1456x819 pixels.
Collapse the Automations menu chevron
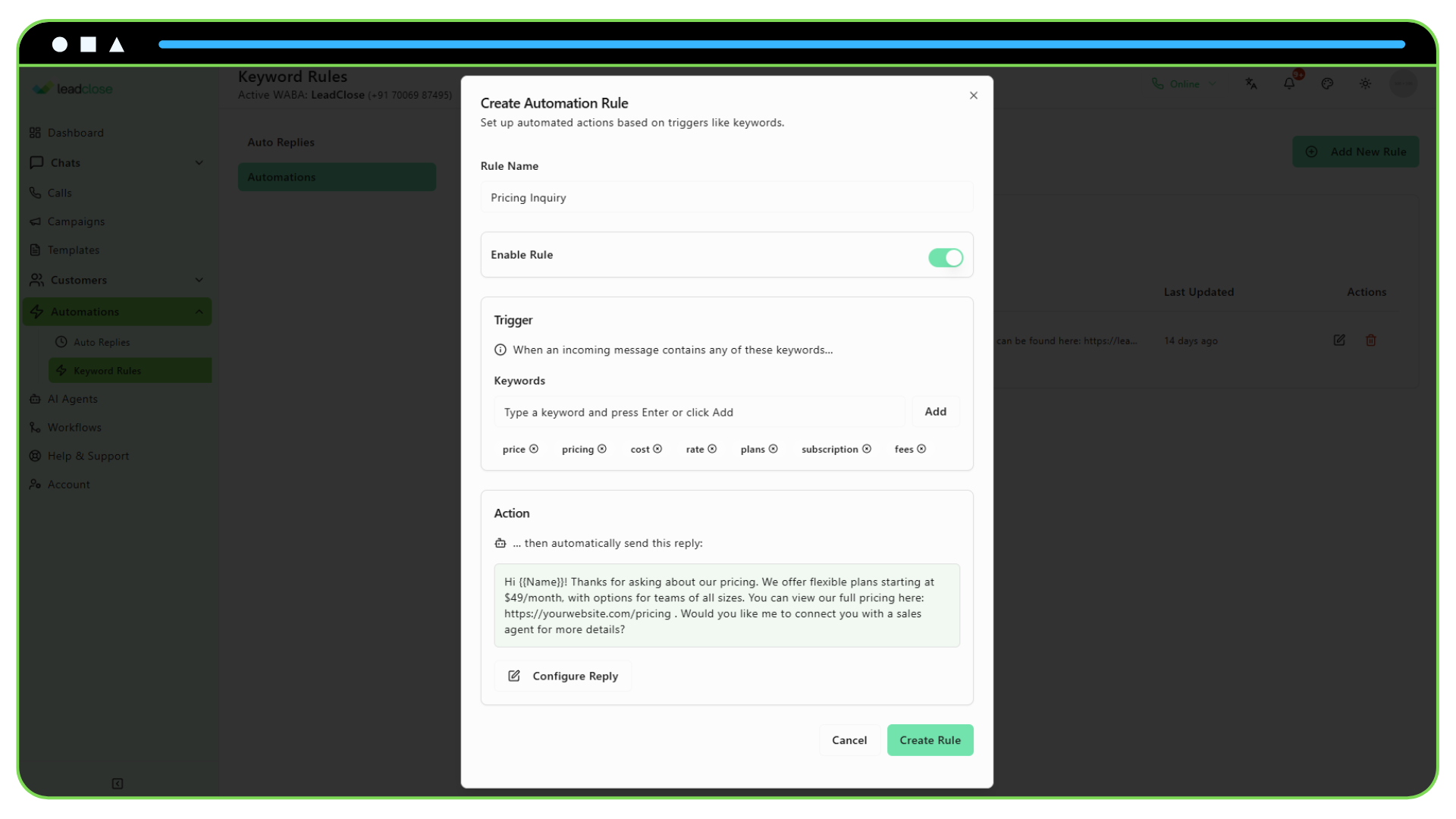[x=199, y=312]
